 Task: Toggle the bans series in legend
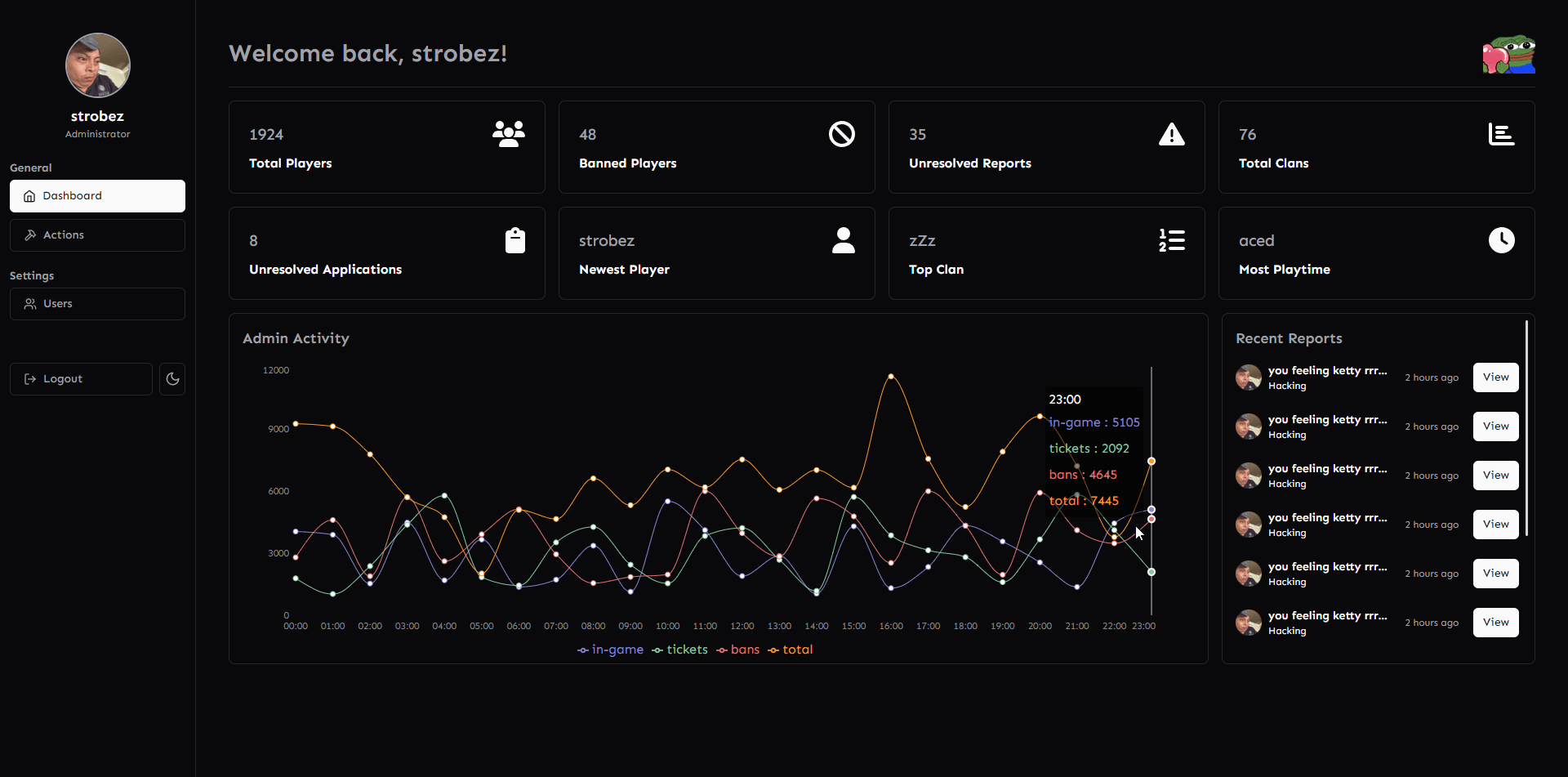pyautogui.click(x=737, y=650)
